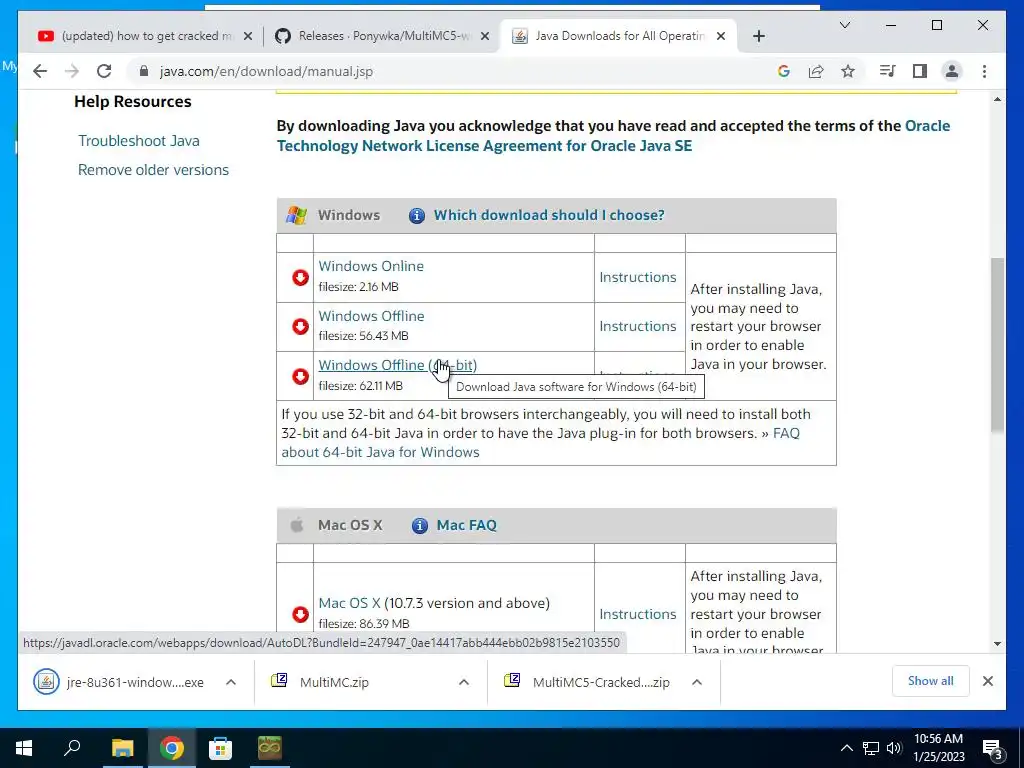Click the browser forward arrow
Screen dimensions: 1024x768
click(x=72, y=71)
